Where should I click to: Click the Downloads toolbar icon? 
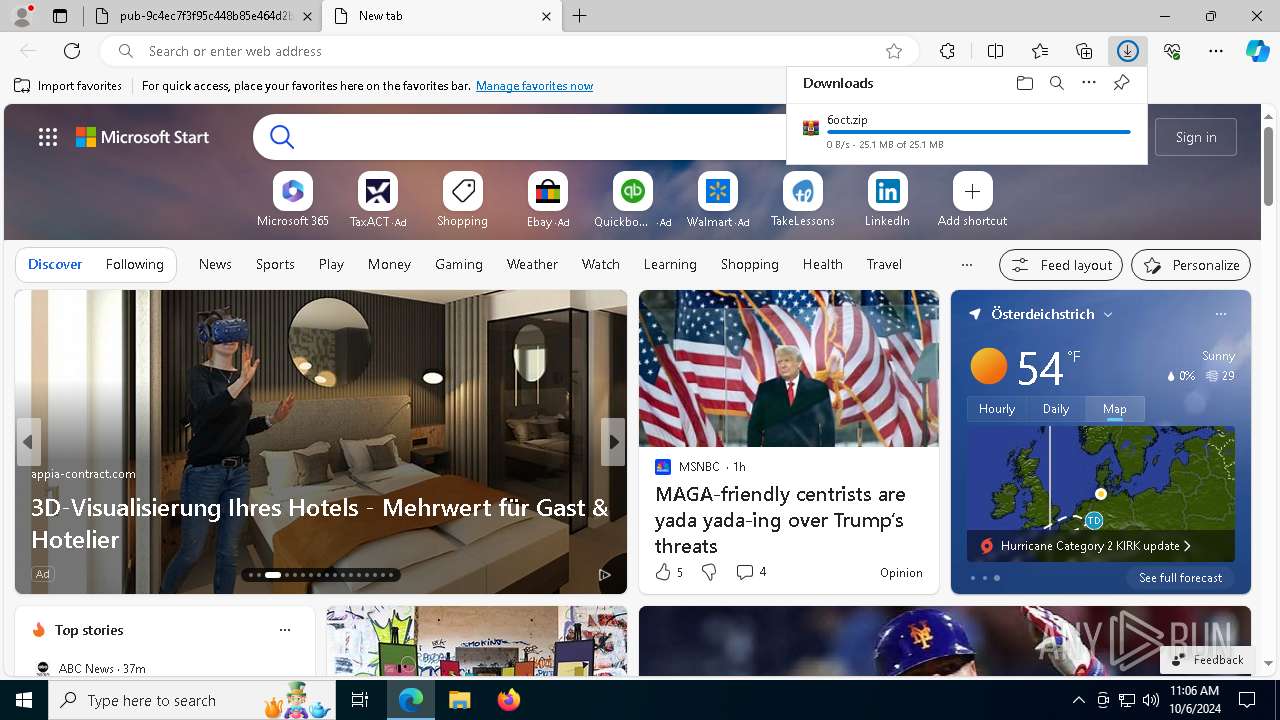point(1127,51)
